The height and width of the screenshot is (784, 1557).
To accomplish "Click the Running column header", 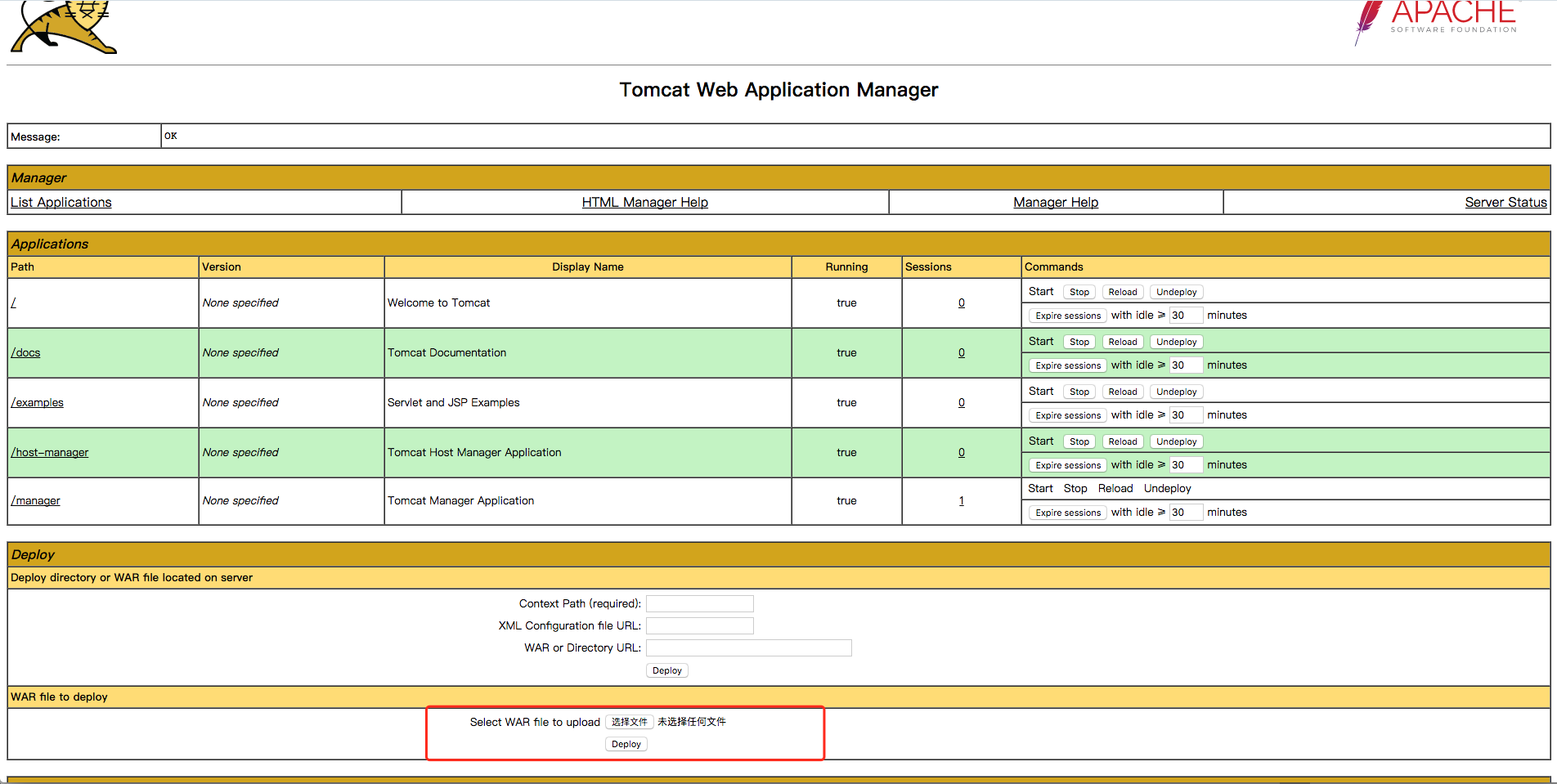I will [x=846, y=267].
